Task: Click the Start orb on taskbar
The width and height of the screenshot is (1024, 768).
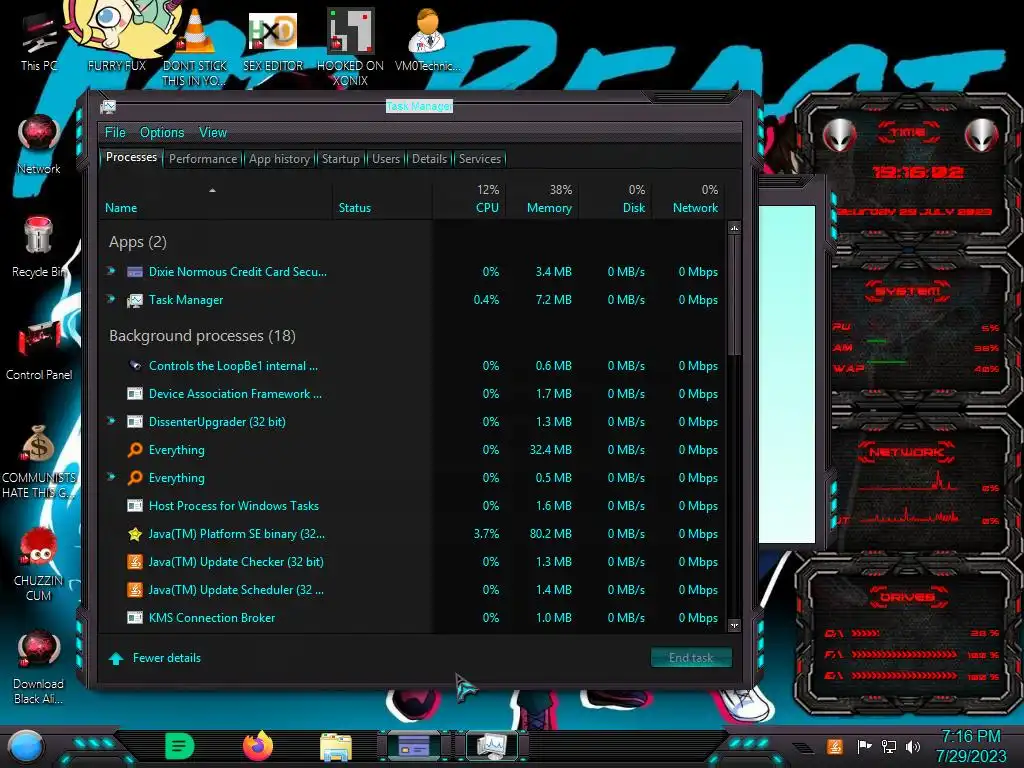Action: (26, 746)
